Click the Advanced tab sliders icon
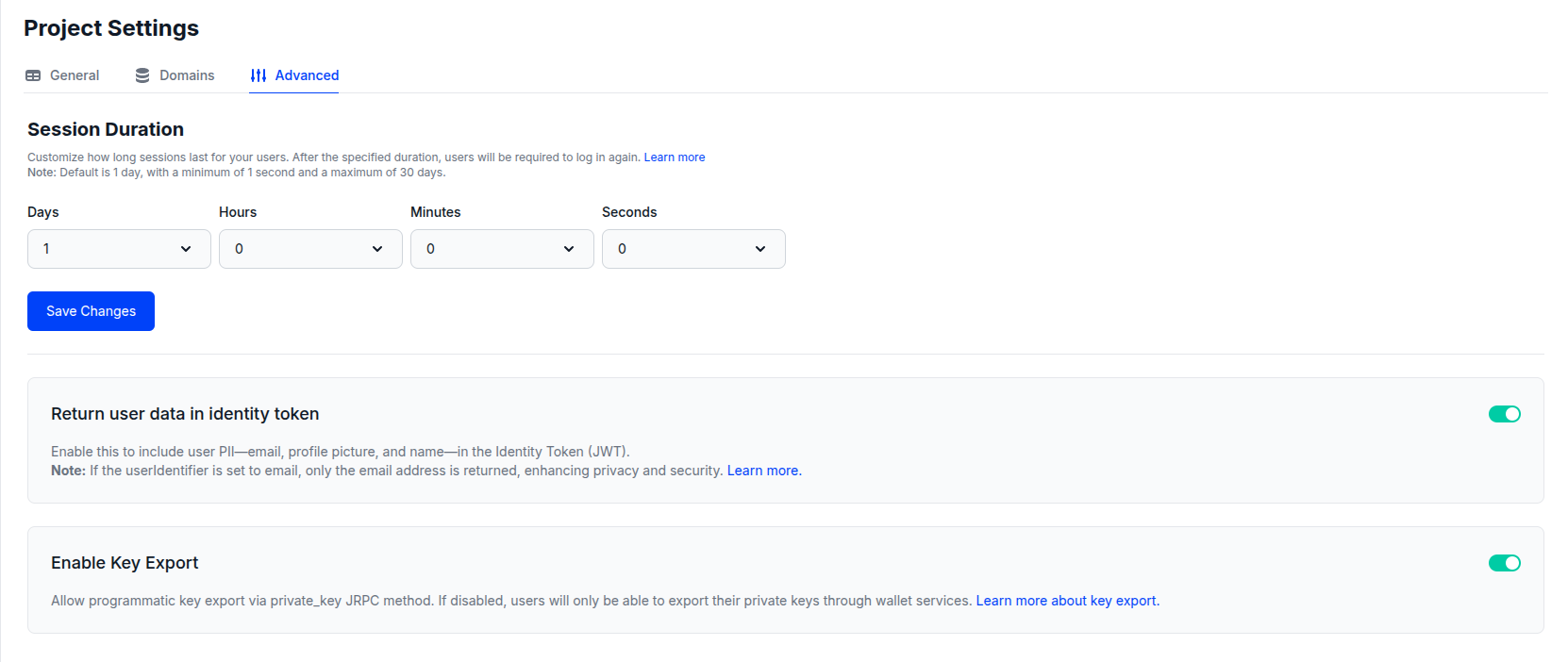 tap(259, 75)
